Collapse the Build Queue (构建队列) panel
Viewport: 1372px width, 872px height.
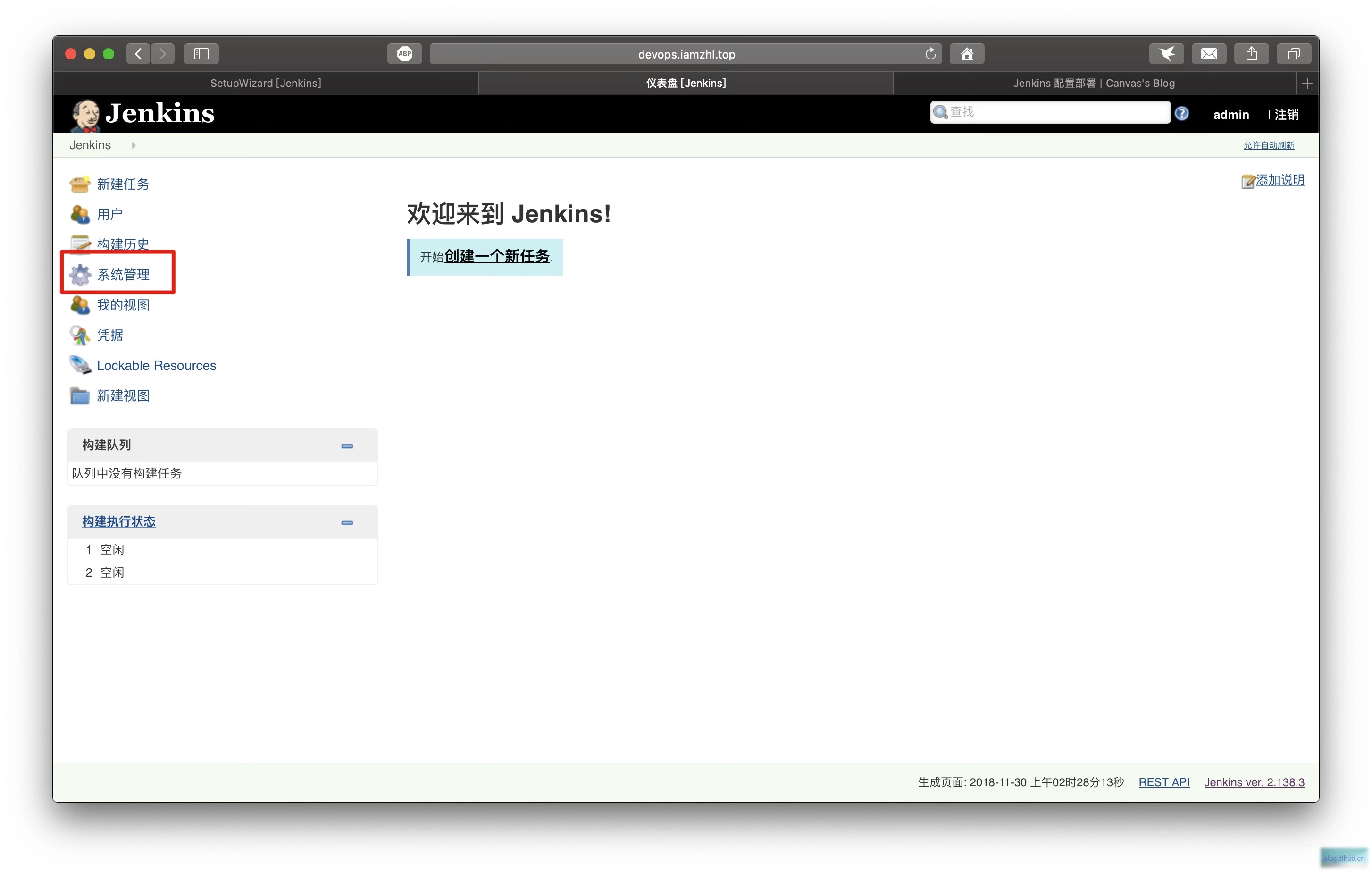(347, 446)
